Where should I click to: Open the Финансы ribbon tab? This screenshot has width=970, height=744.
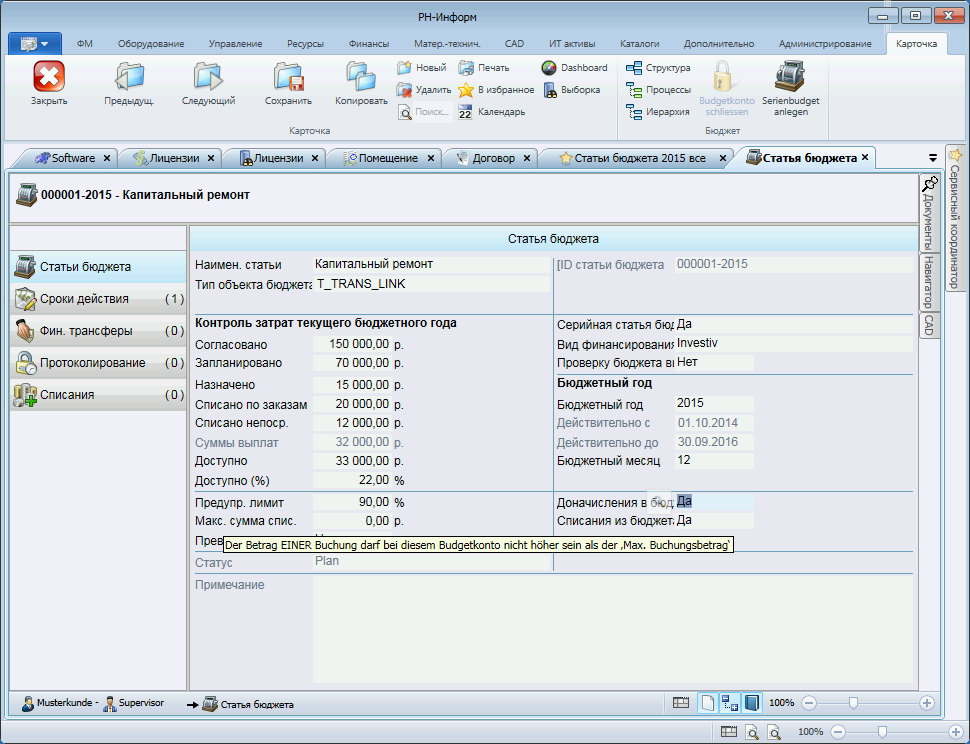369,44
